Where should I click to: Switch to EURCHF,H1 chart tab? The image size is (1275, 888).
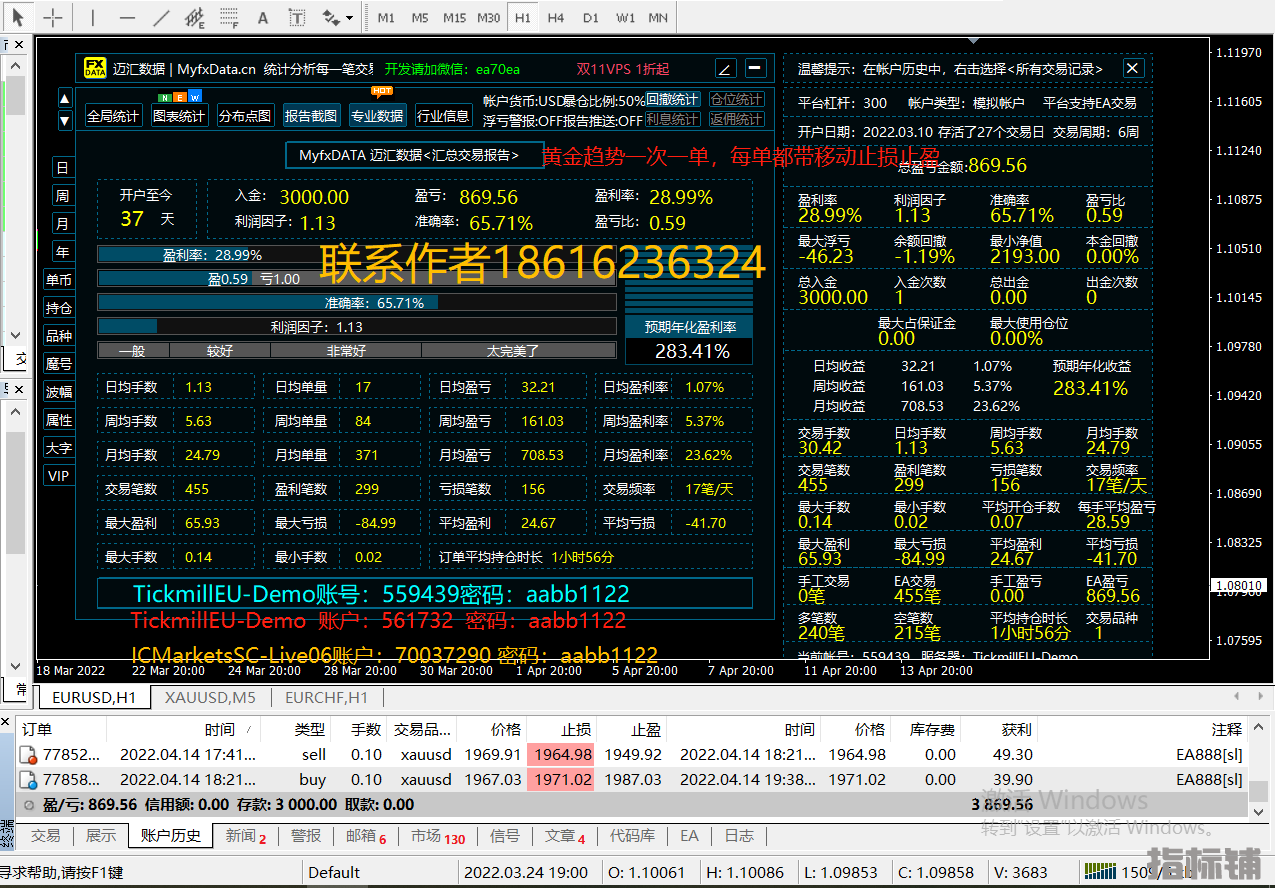point(326,697)
